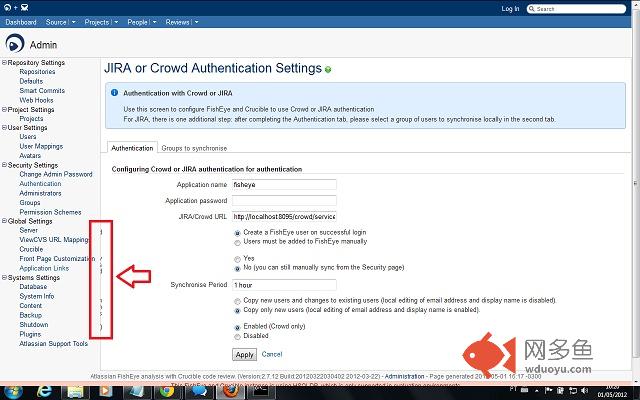This screenshot has width=640, height=400.
Task: Collapse the Systems Settings tree section
Action: click(x=4, y=277)
